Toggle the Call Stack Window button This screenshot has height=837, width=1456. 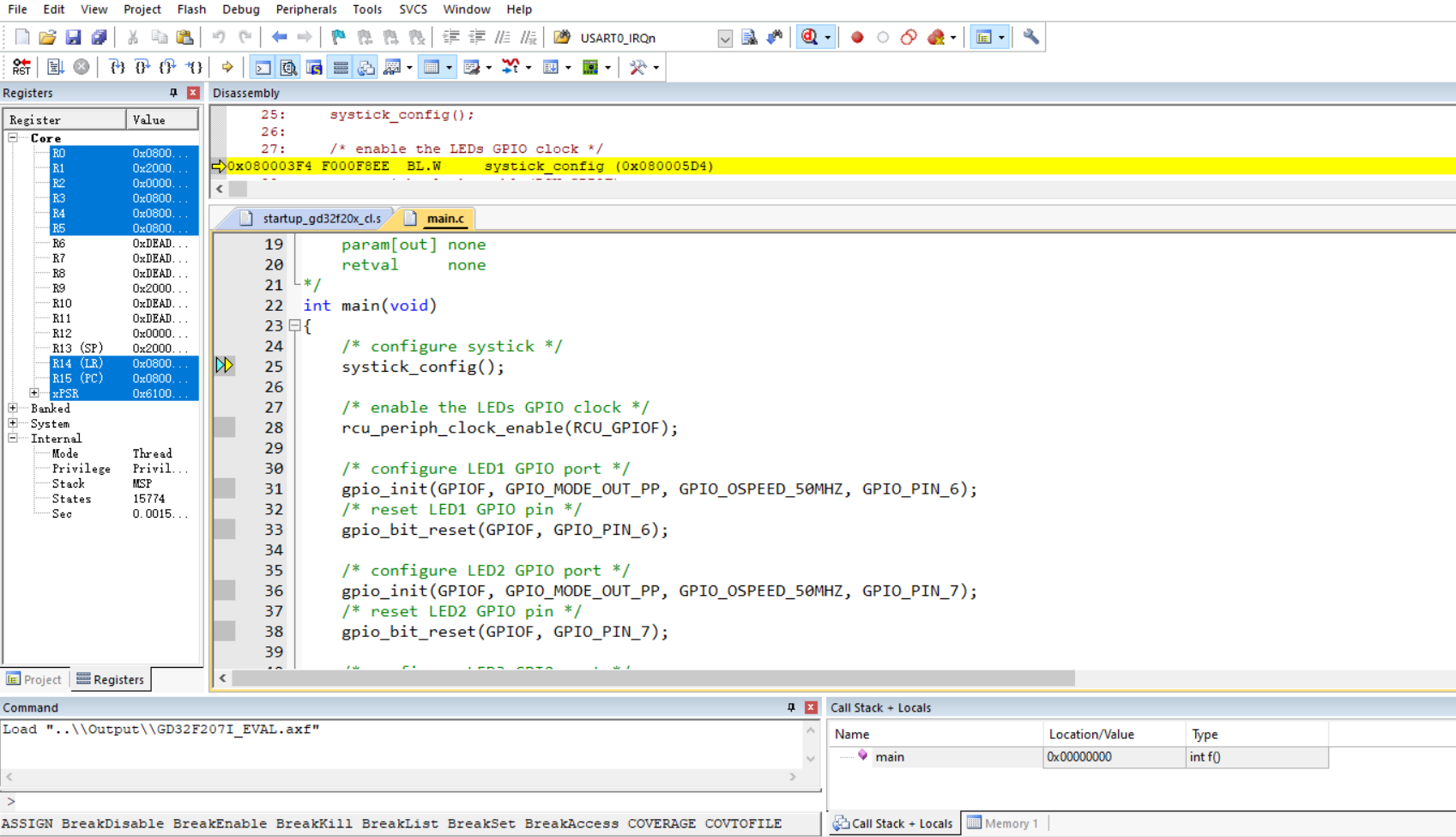click(x=366, y=67)
